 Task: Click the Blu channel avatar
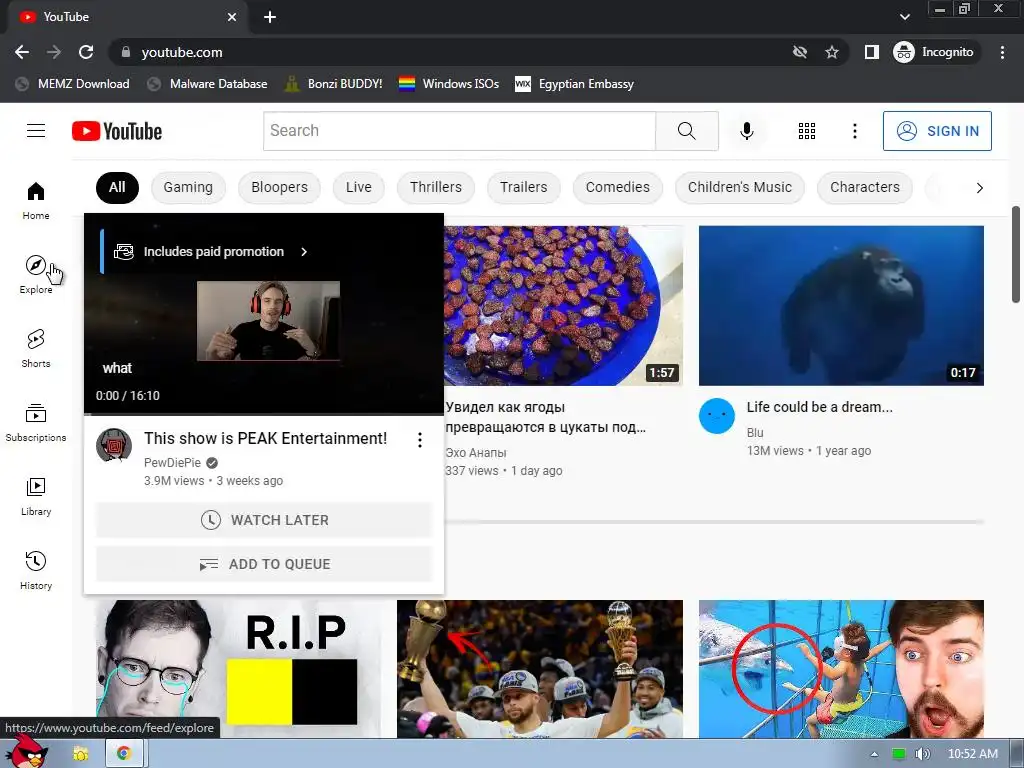[x=717, y=416]
